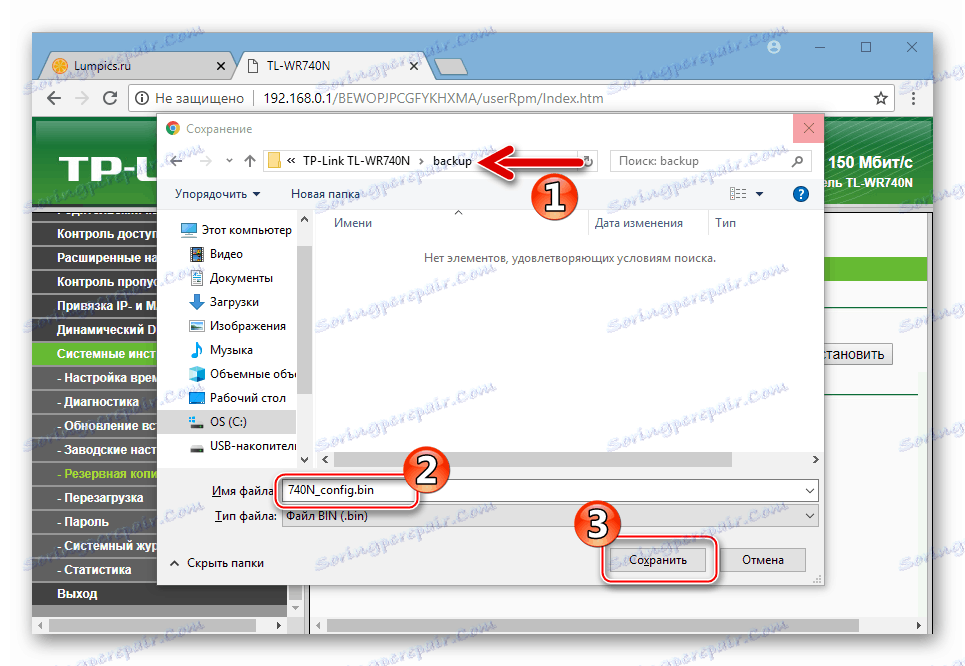
Task: Go up one folder level in dialog
Action: coord(249,161)
